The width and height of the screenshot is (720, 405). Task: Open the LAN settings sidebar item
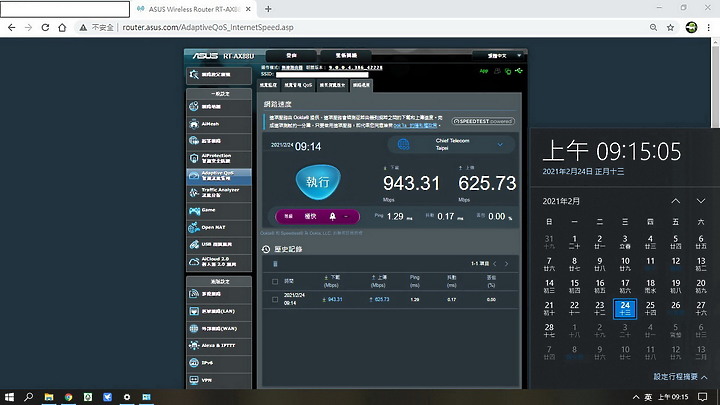[219, 311]
